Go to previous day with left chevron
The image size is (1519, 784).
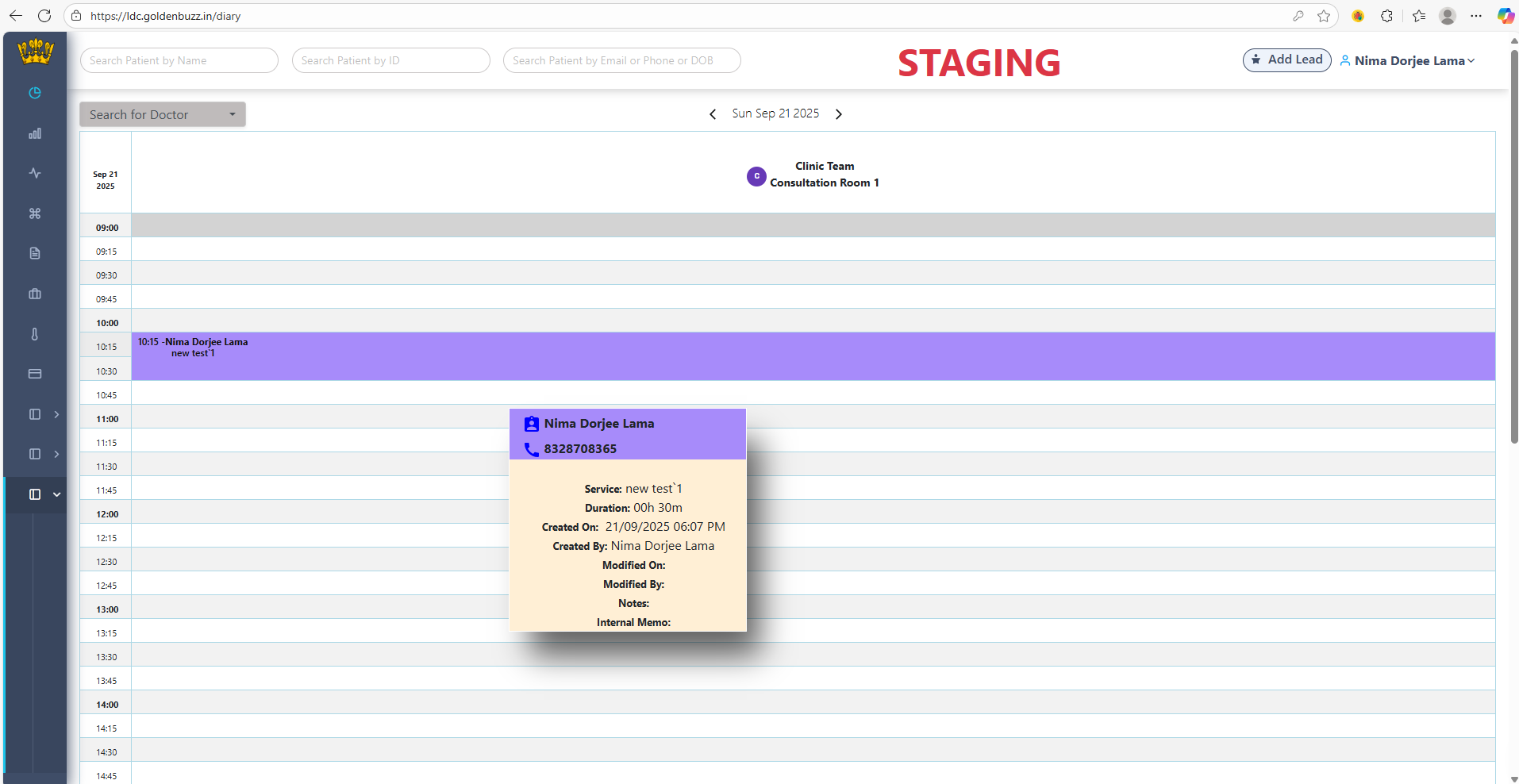coord(713,114)
